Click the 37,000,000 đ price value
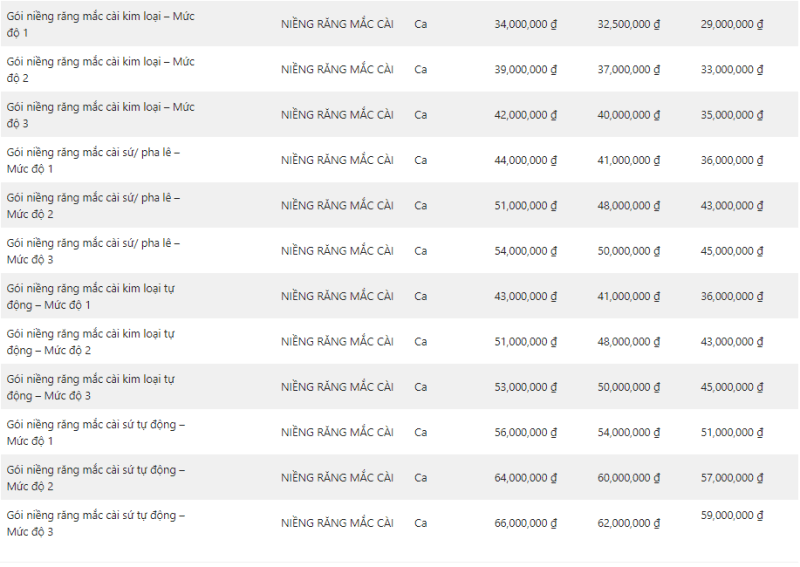Viewport: 800px width, 567px height. pos(629,69)
